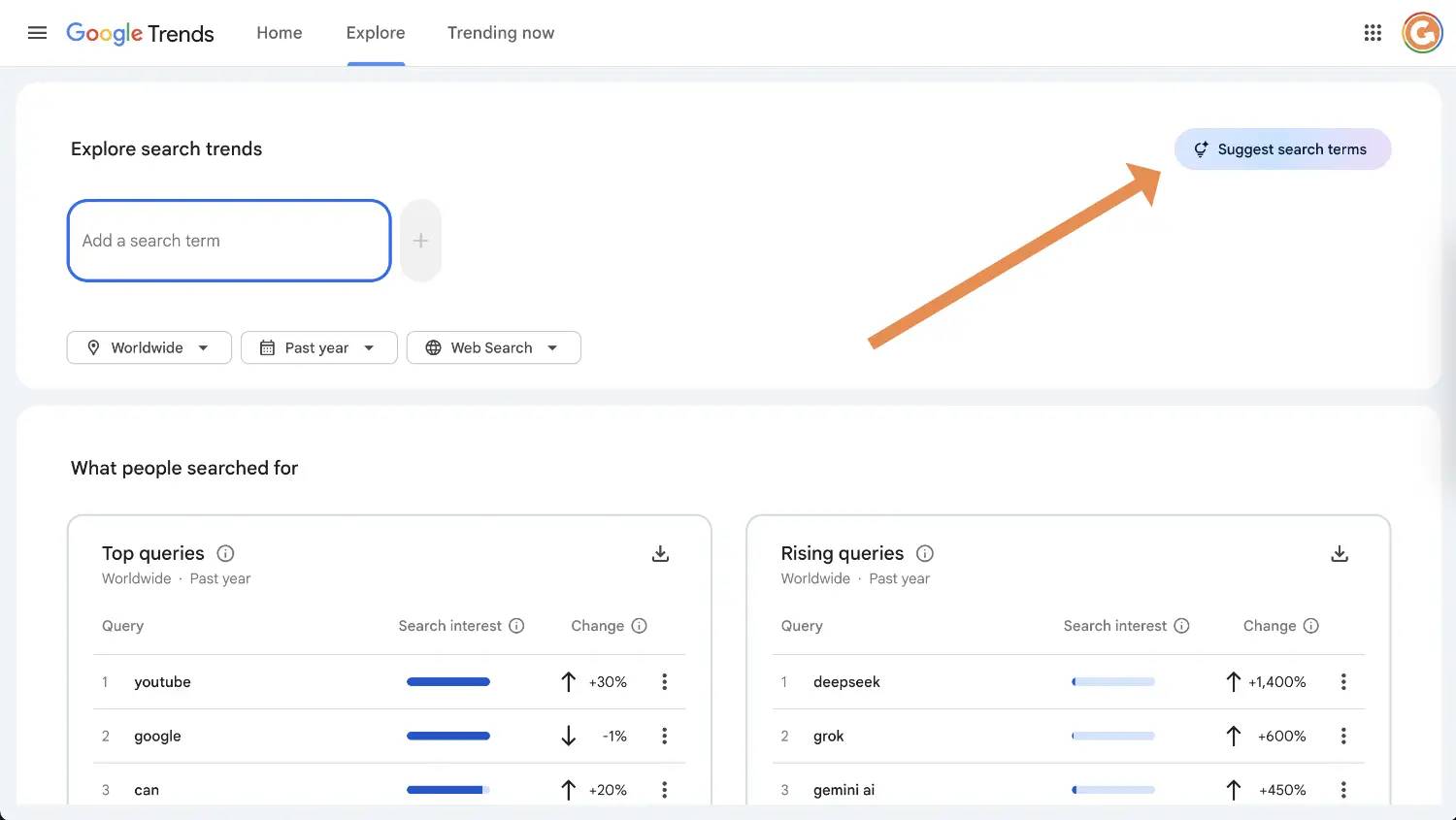
Task: Open more options for youtube query
Action: point(665,682)
